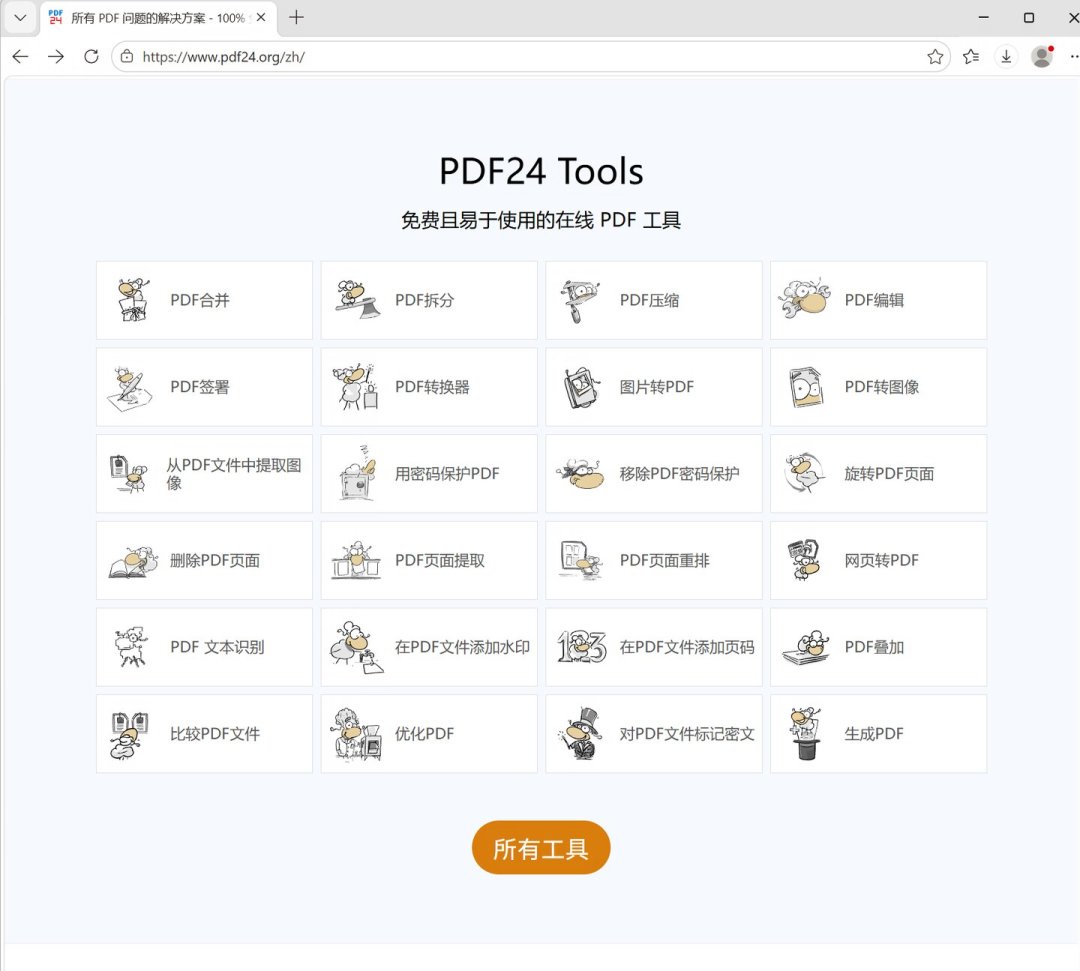Click the PDF编辑 (edit) wrench icon
The image size is (1080, 971).
pos(804,300)
